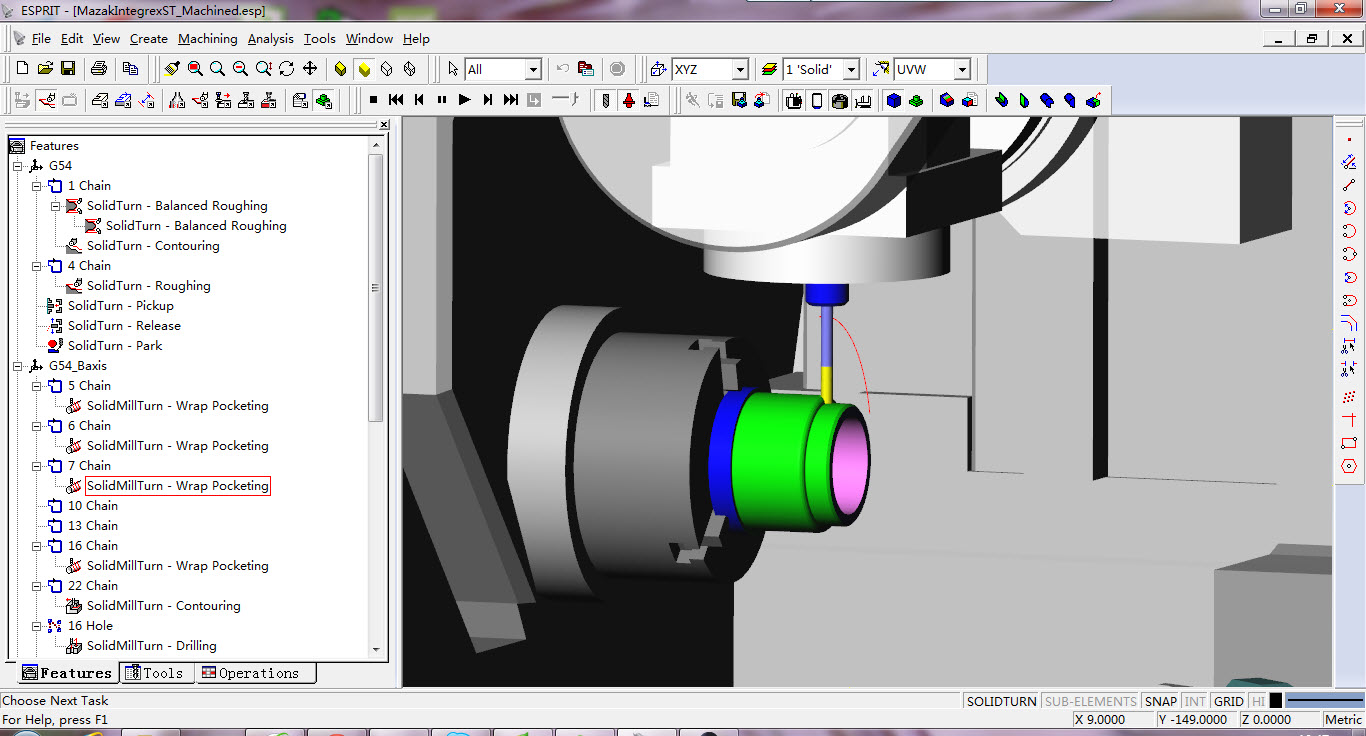The width and height of the screenshot is (1366, 736).
Task: Select SolidMillTurn - Drilling operation
Action: coord(151,646)
